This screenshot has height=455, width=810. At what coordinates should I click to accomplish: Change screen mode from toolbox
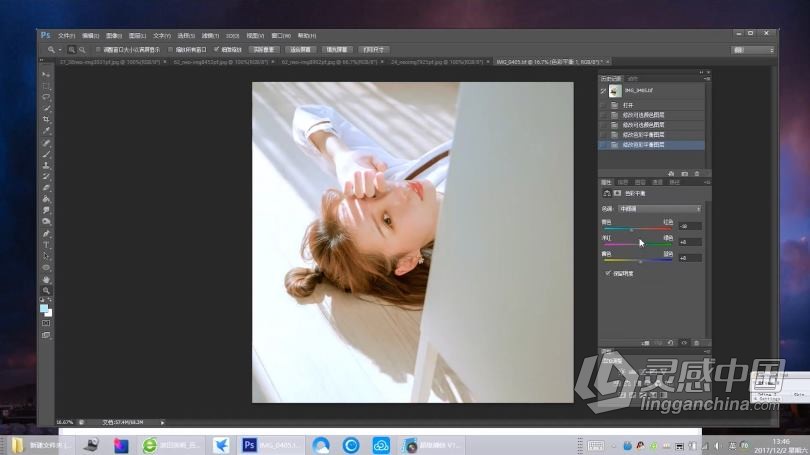point(46,335)
